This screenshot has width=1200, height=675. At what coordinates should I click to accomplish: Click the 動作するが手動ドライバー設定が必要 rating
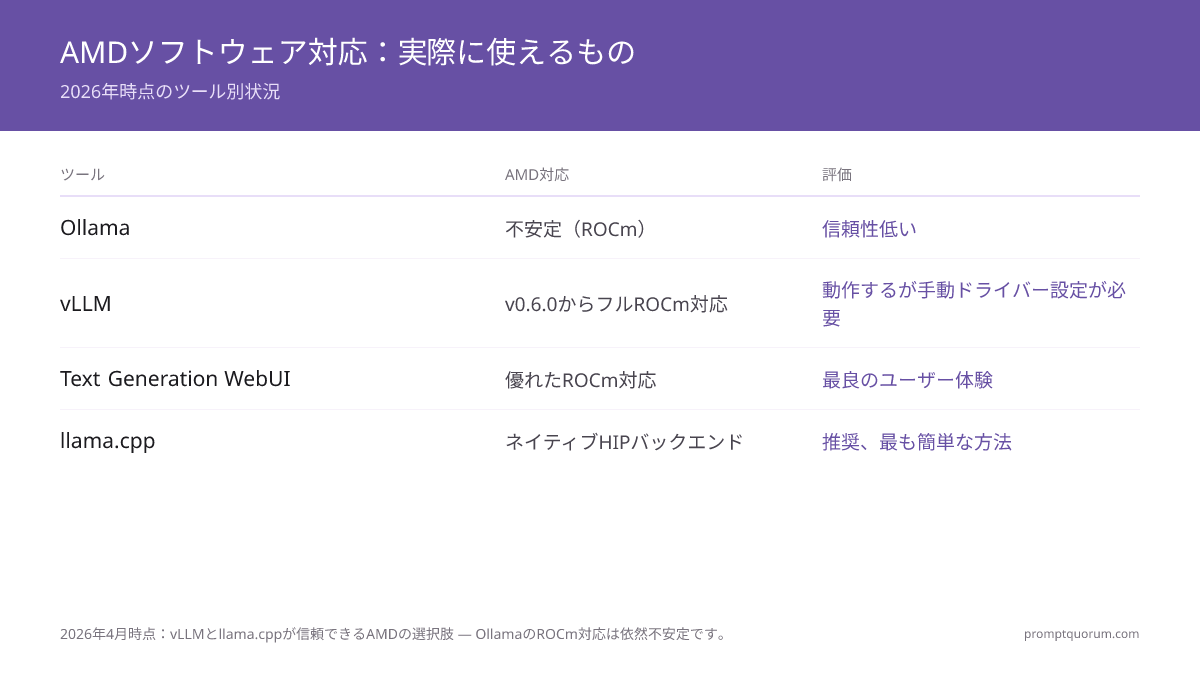974,304
